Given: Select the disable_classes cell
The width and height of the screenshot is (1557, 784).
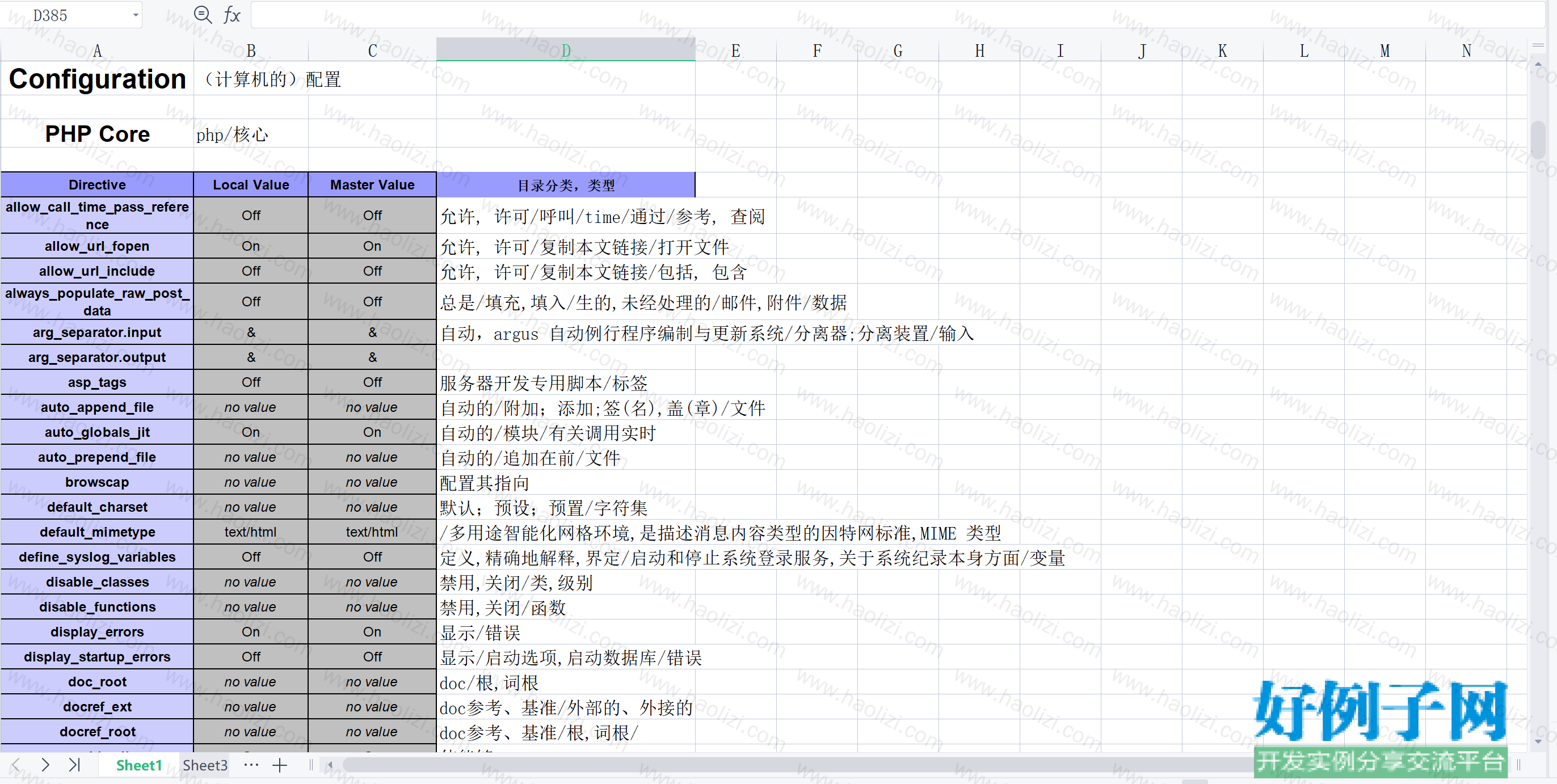Looking at the screenshot, I should [x=96, y=582].
